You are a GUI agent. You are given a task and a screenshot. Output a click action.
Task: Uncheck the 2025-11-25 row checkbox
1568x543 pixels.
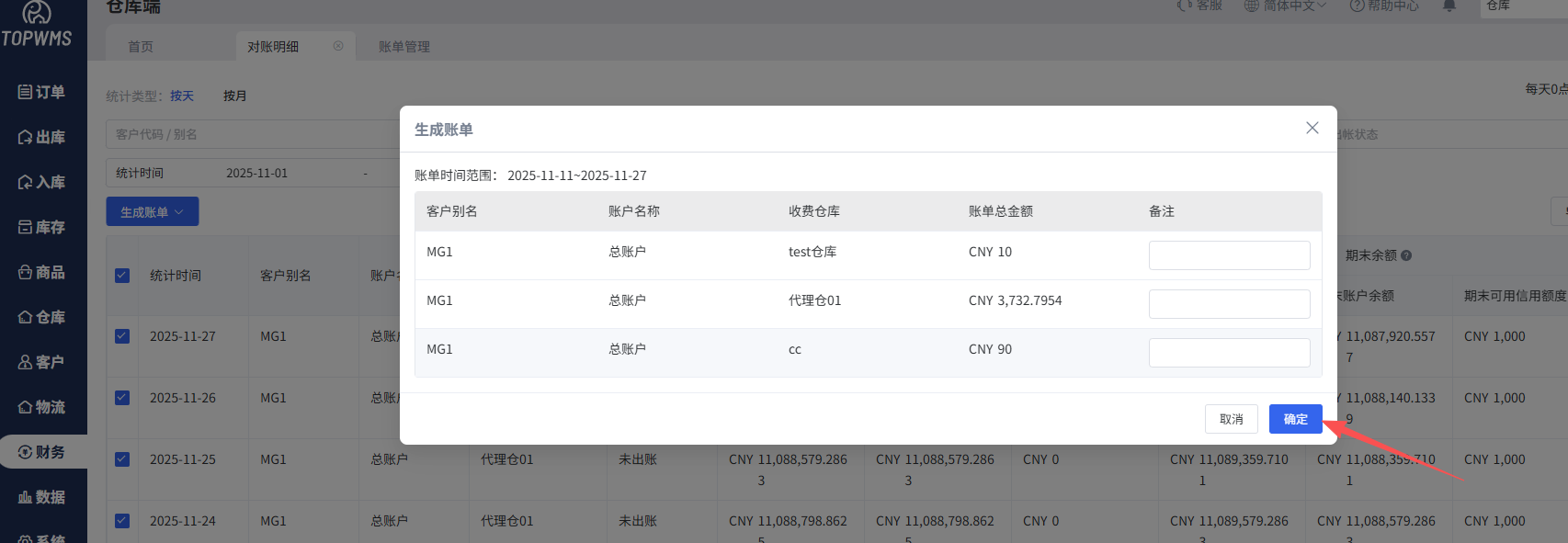tap(122, 459)
